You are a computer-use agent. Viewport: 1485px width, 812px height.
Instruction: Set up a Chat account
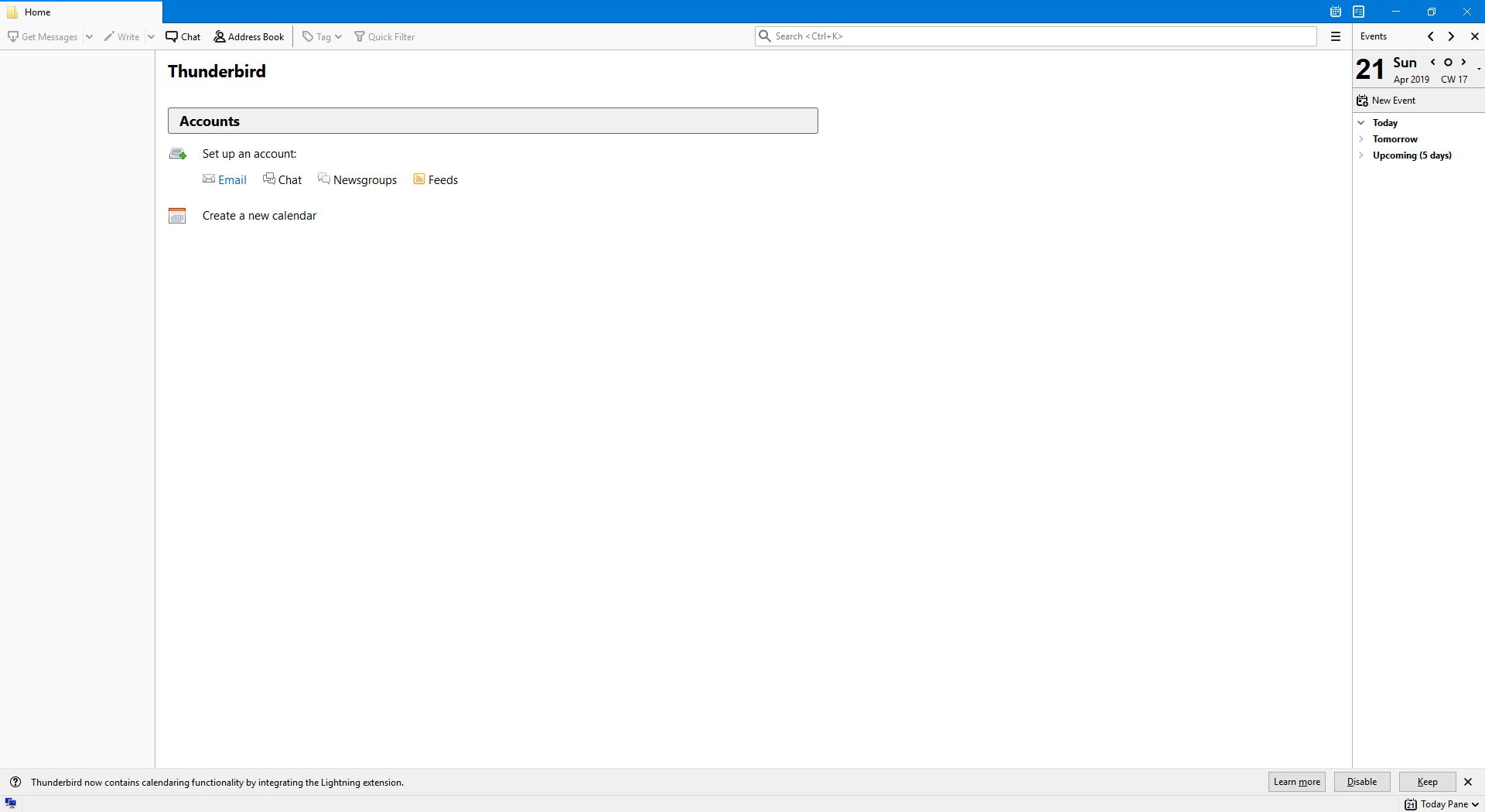(x=282, y=179)
